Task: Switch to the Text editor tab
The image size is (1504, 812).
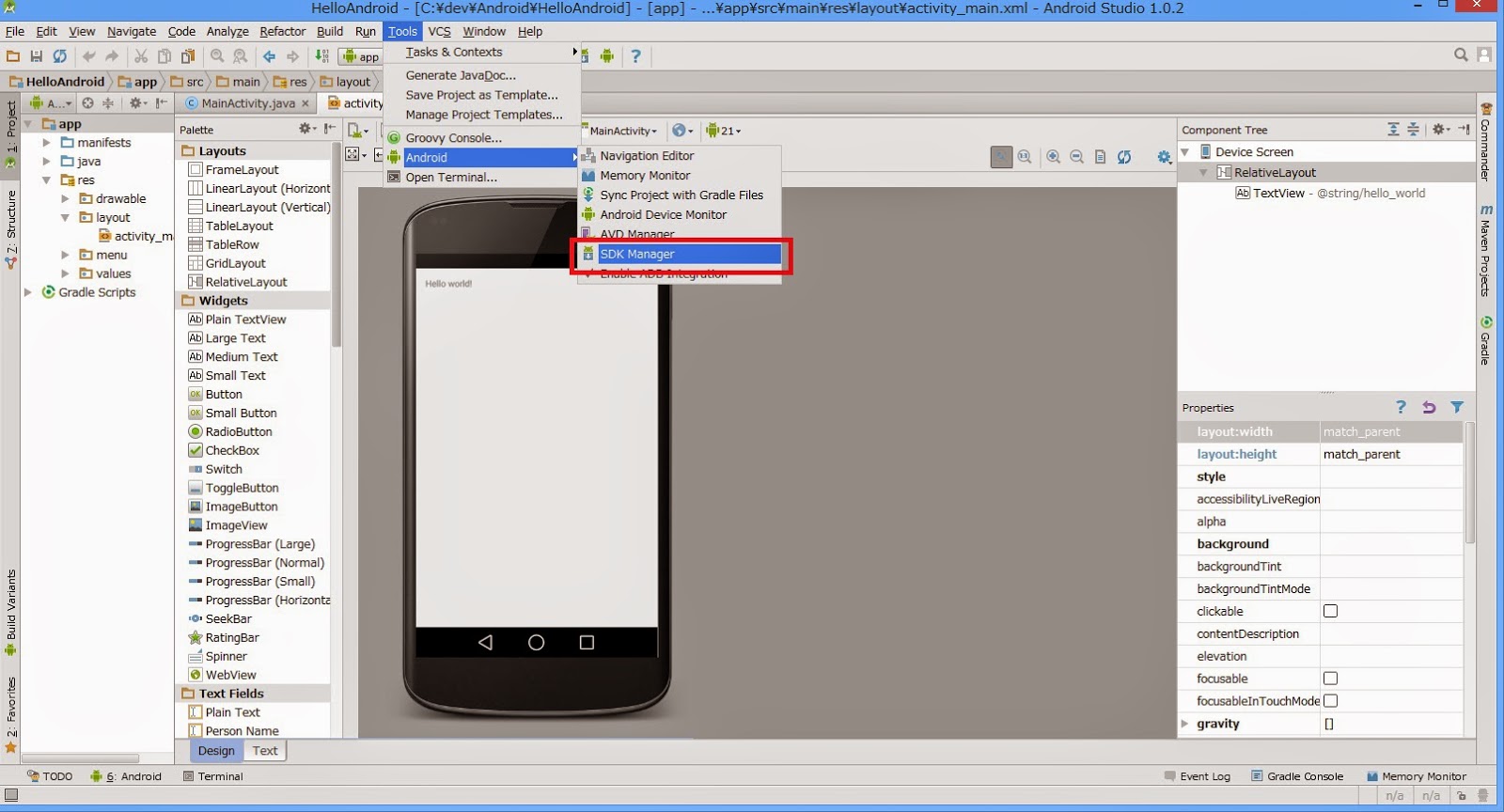Action: coord(265,751)
